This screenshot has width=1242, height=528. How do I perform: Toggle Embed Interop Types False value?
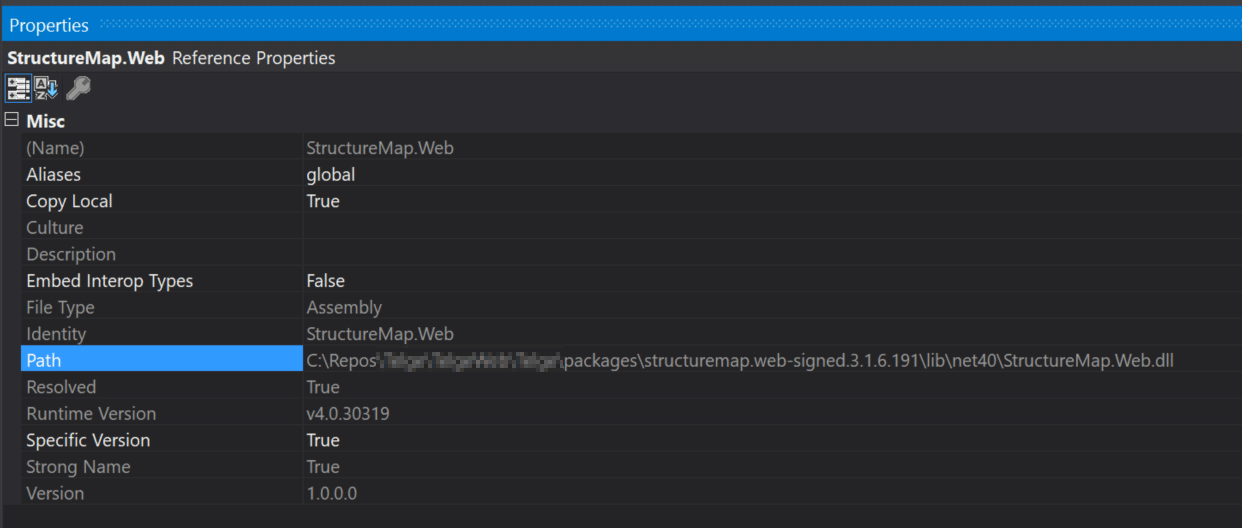pyautogui.click(x=325, y=281)
